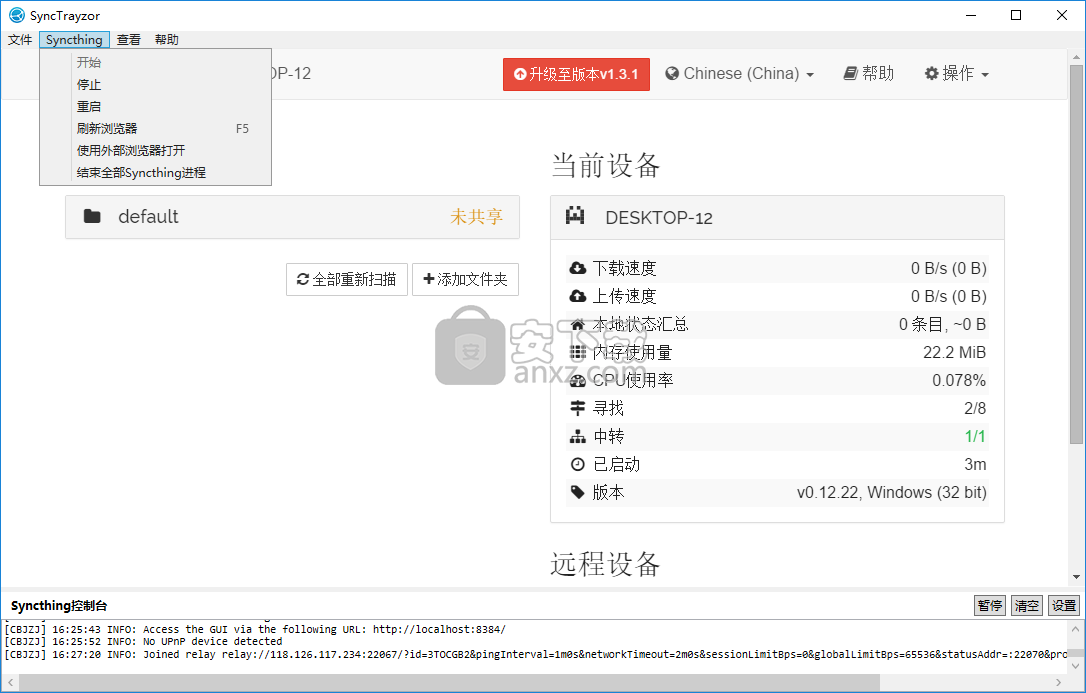Click the down arrow of the main page scrollbar
This screenshot has height=693, width=1086.
tap(1076, 577)
